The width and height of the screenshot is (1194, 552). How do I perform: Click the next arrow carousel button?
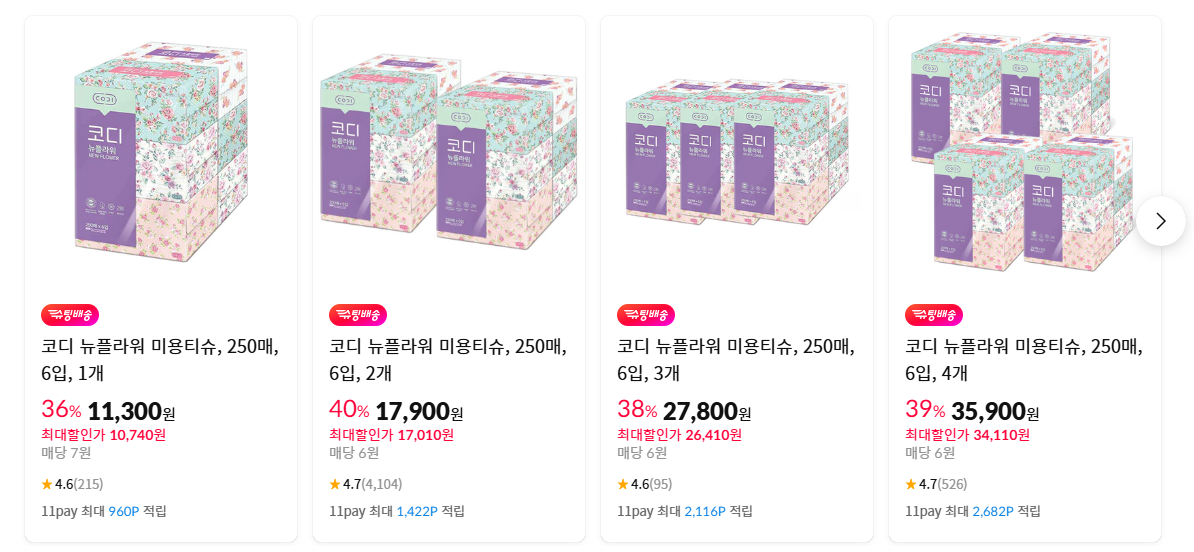(1160, 221)
